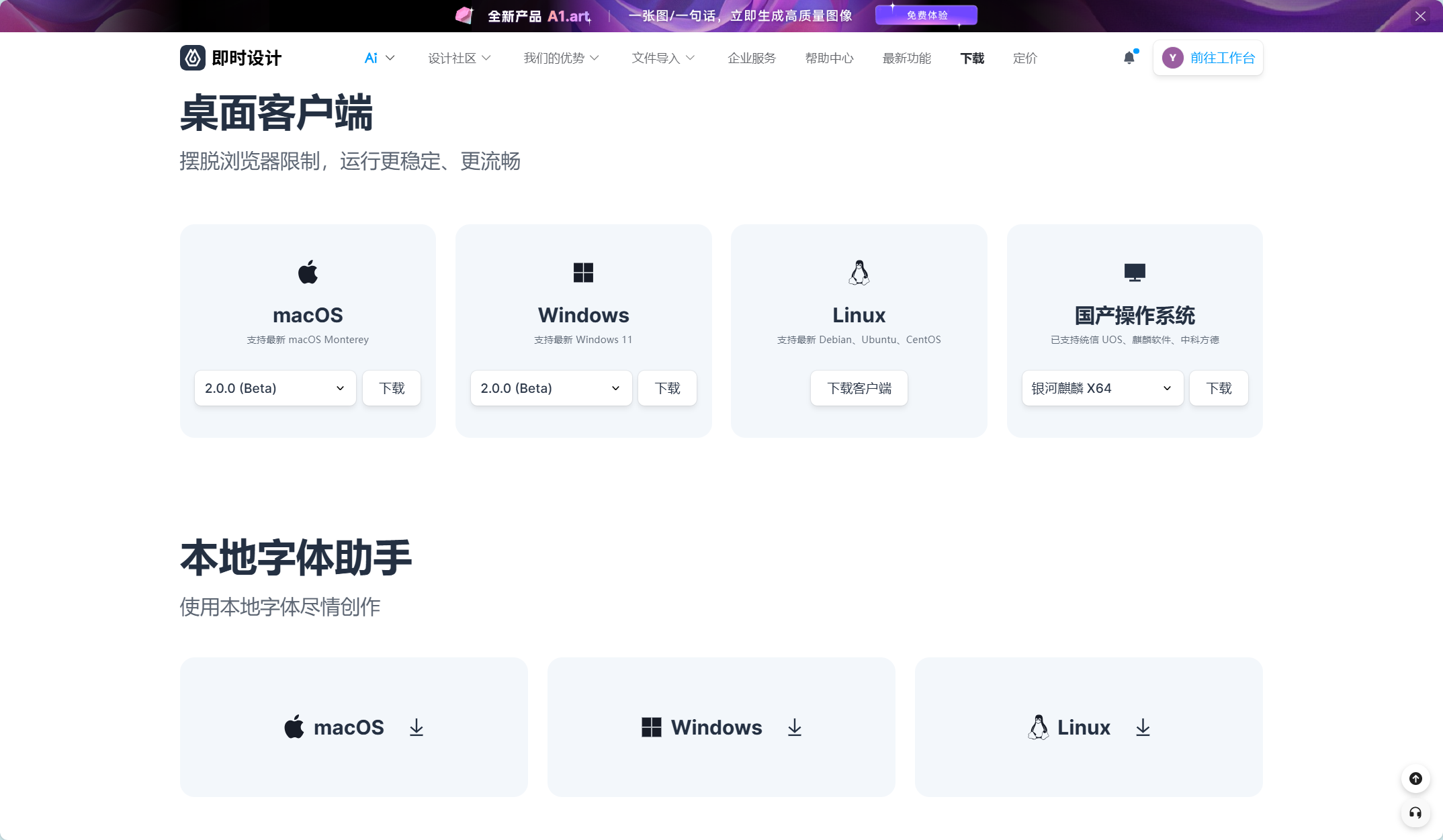
Task: Click the 国产操作系统 card title
Action: [x=1135, y=315]
